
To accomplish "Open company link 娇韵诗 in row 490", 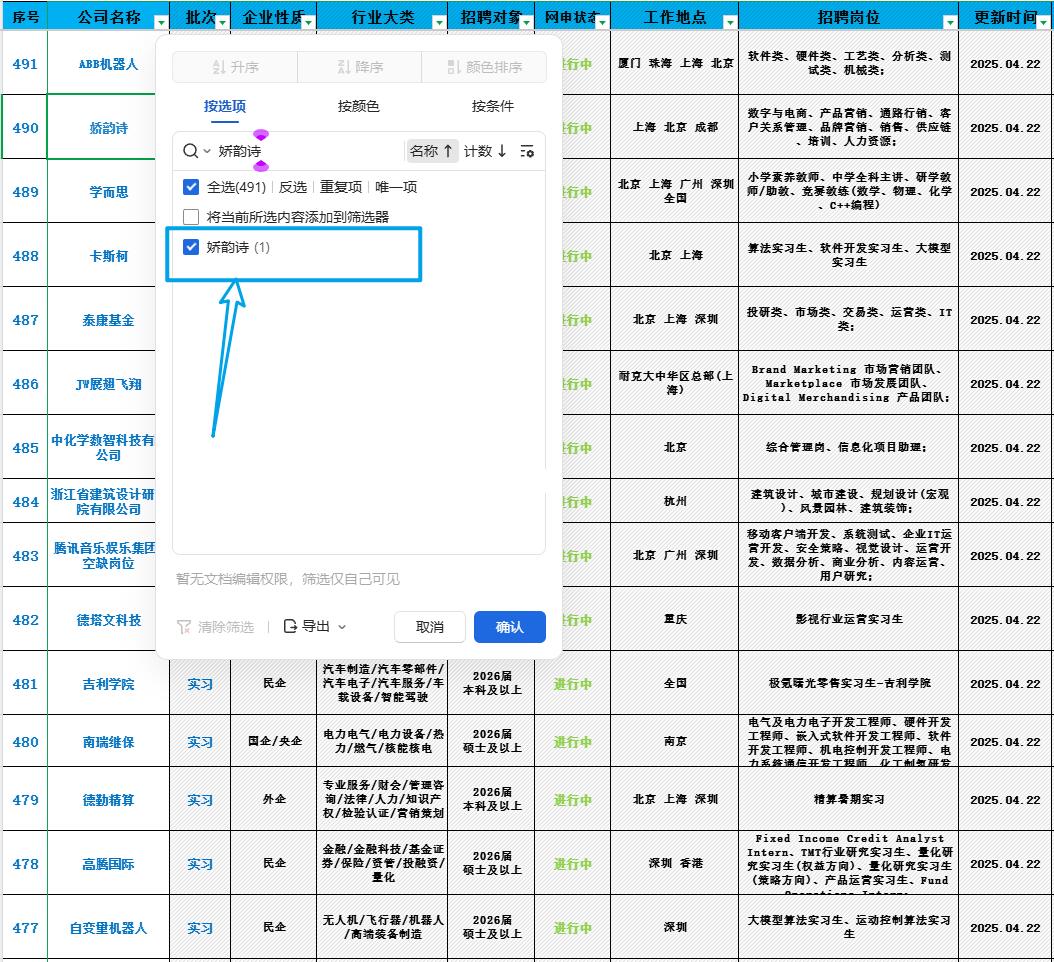I will tap(108, 128).
